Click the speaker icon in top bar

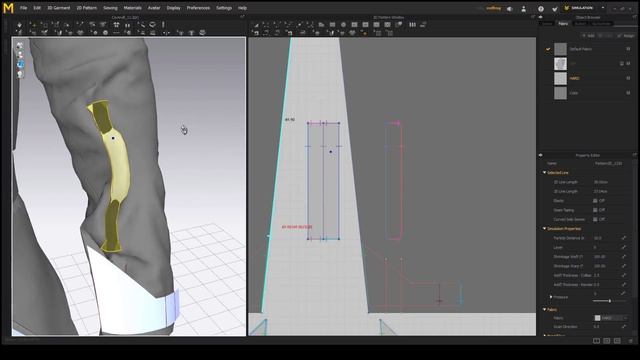[x=510, y=9]
